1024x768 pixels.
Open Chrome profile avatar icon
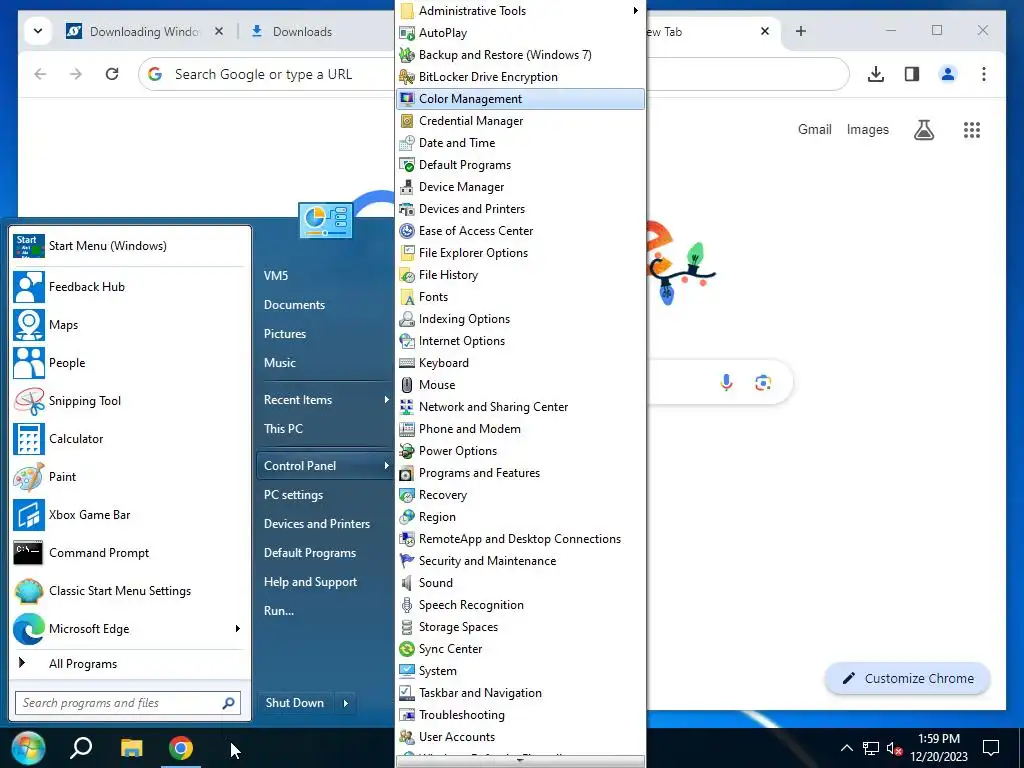coord(948,74)
